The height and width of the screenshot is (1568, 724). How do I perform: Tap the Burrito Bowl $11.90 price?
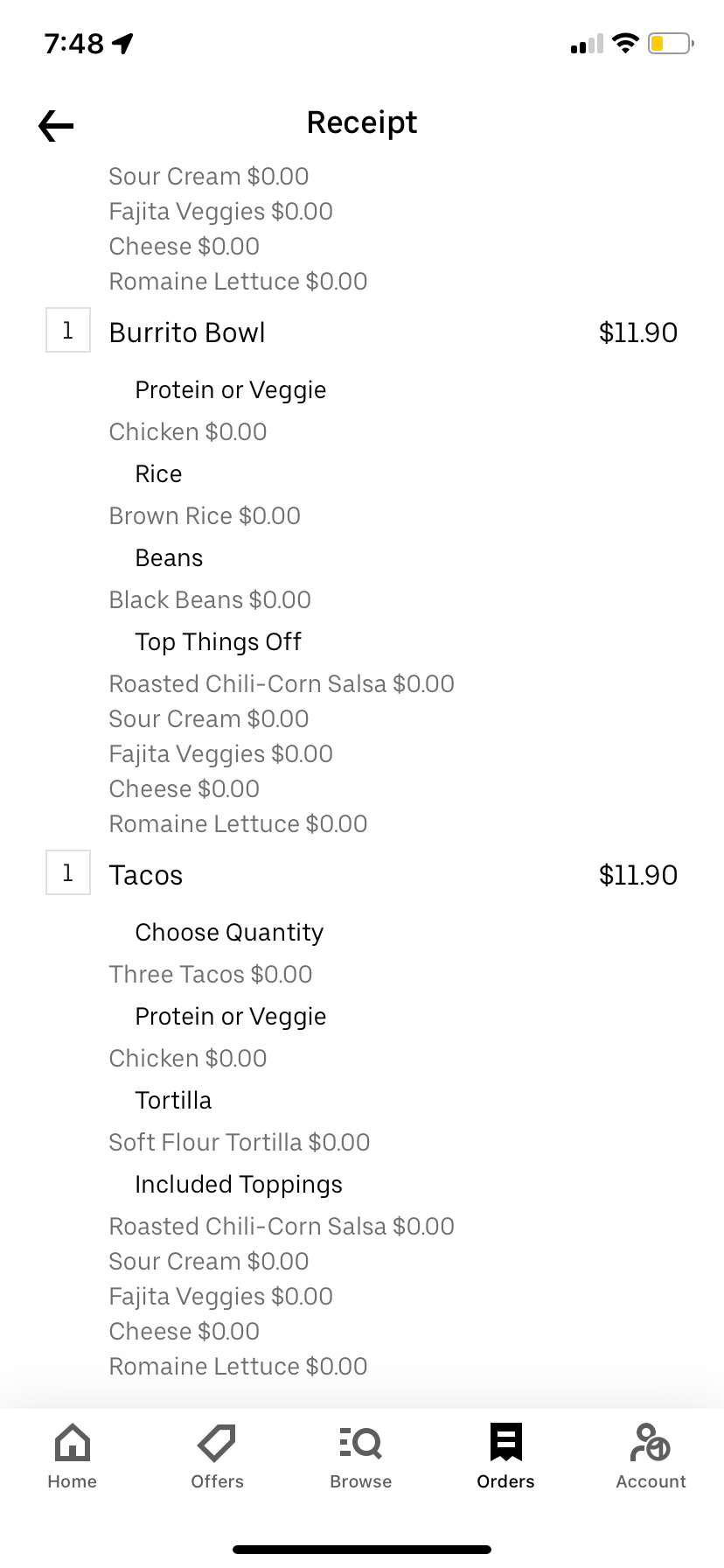tap(637, 333)
